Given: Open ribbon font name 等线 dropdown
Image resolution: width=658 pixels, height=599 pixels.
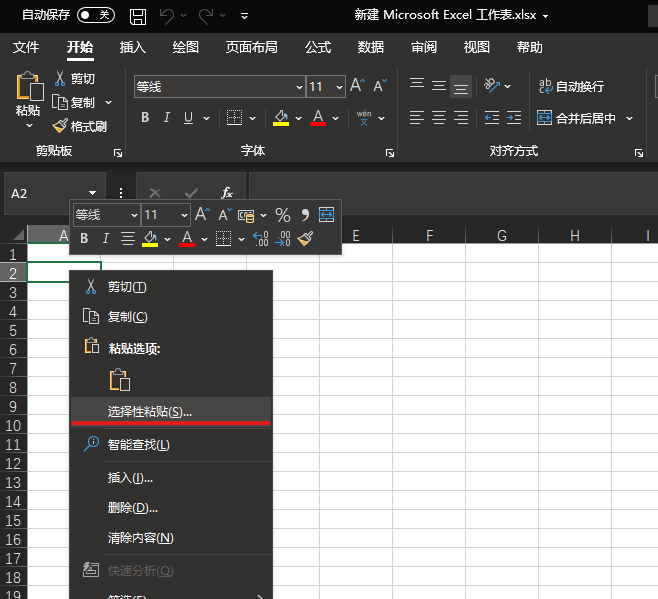Looking at the screenshot, I should pyautogui.click(x=299, y=87).
